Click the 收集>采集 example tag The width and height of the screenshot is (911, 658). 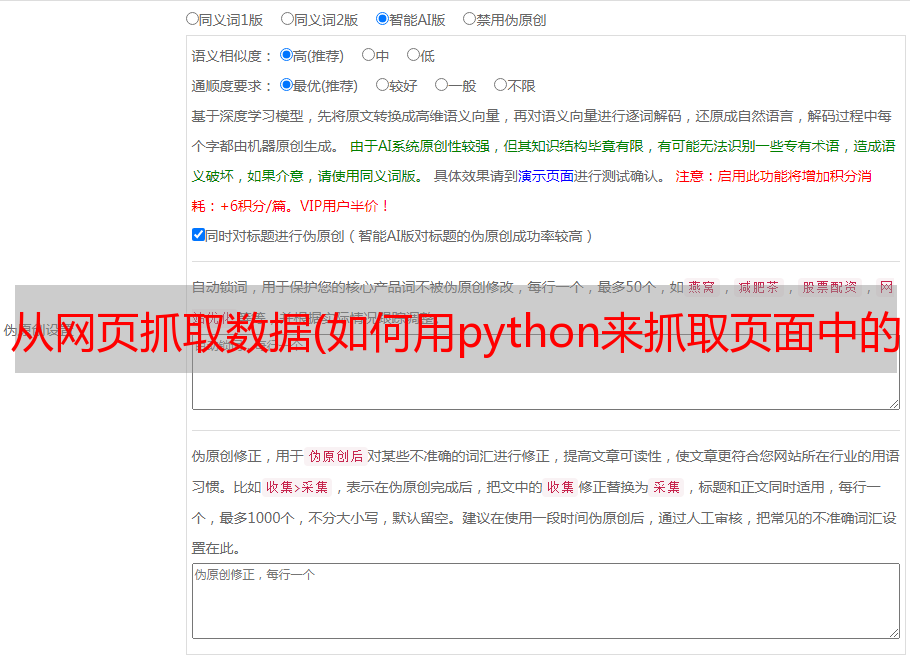coord(297,487)
